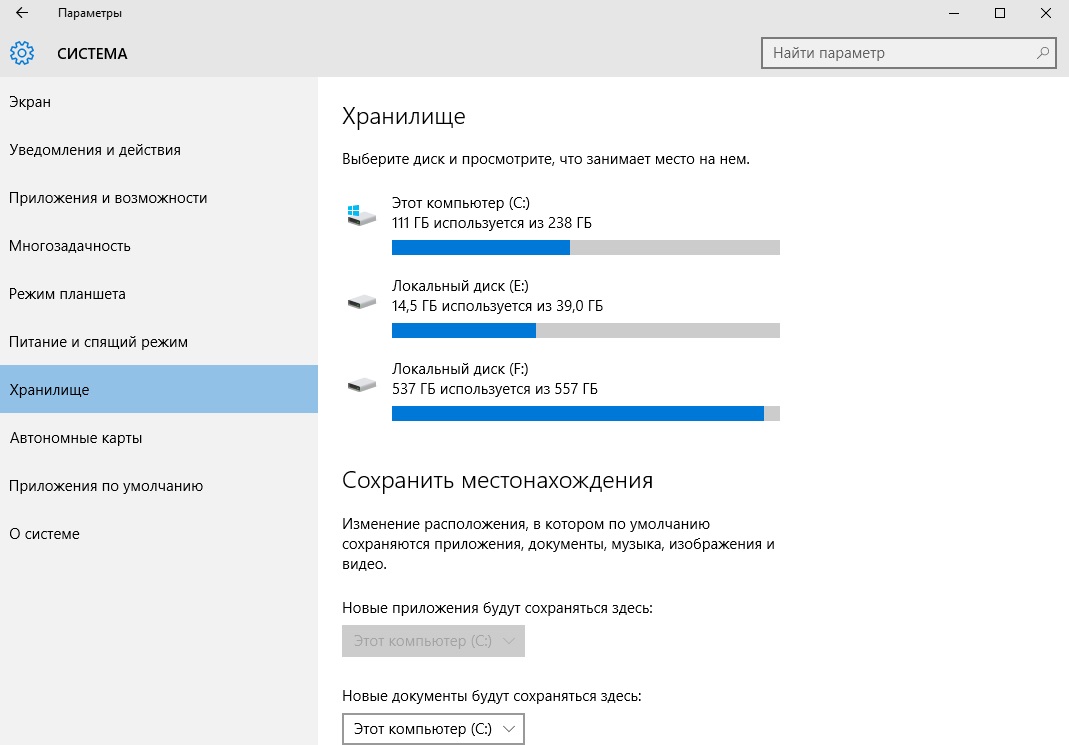Go back with the arrow icon
The height and width of the screenshot is (745, 1069).
click(x=22, y=13)
